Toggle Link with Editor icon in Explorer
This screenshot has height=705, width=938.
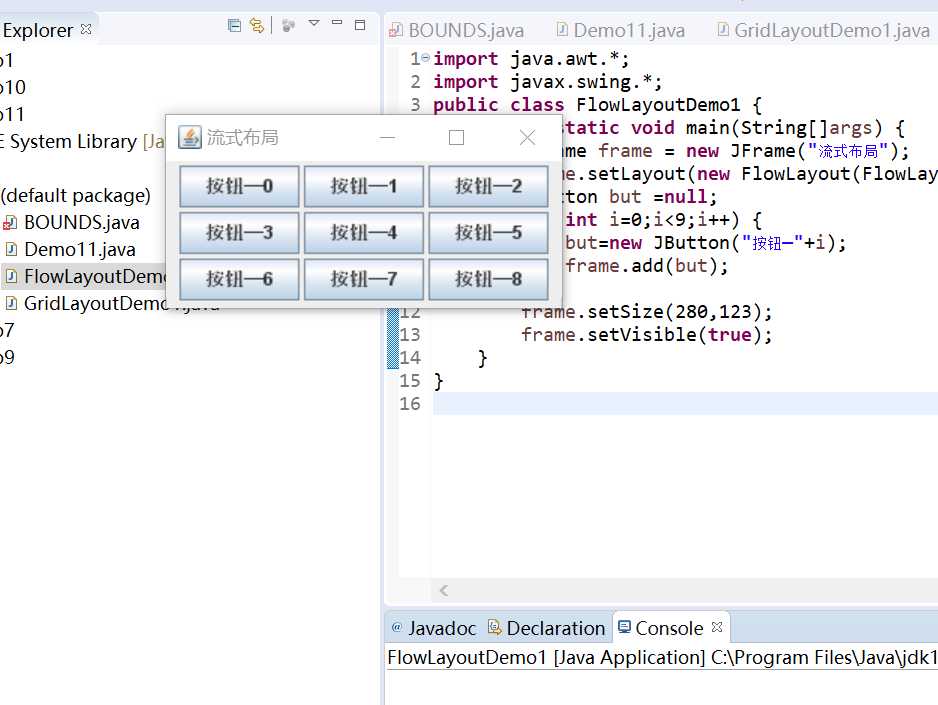coord(257,25)
